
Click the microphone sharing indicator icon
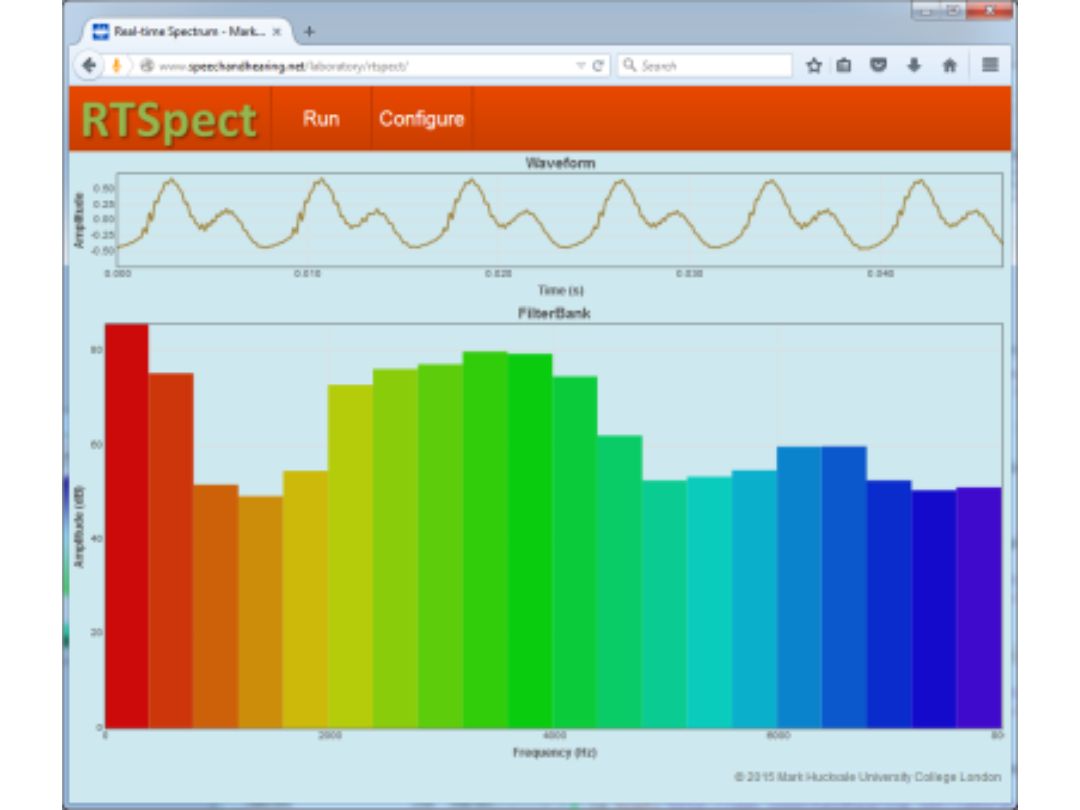coord(116,65)
